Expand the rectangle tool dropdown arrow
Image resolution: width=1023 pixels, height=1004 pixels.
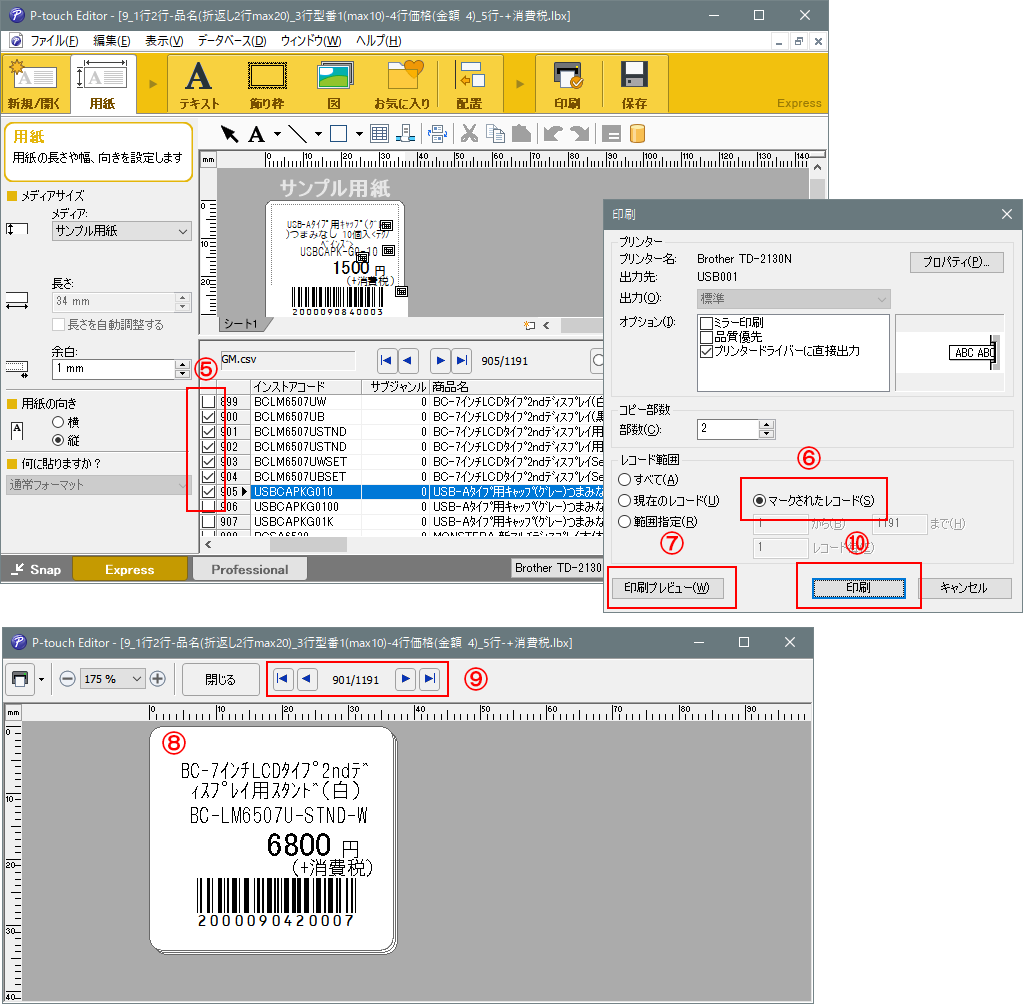coord(359,134)
